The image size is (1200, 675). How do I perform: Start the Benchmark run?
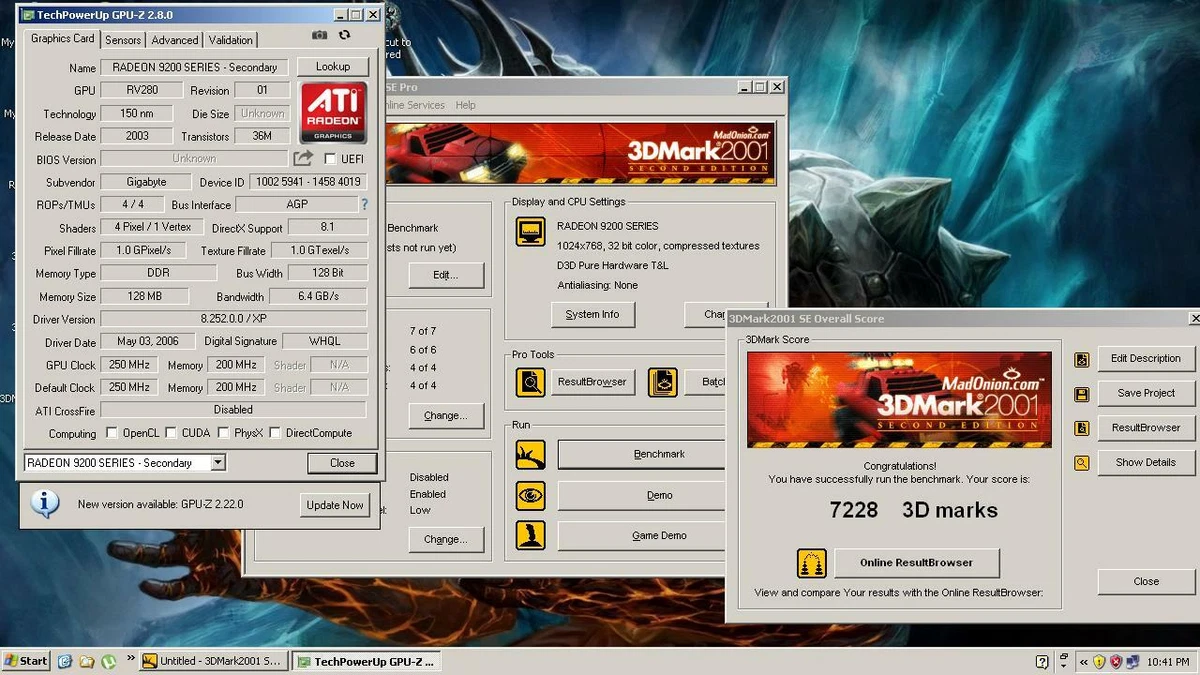click(x=641, y=454)
